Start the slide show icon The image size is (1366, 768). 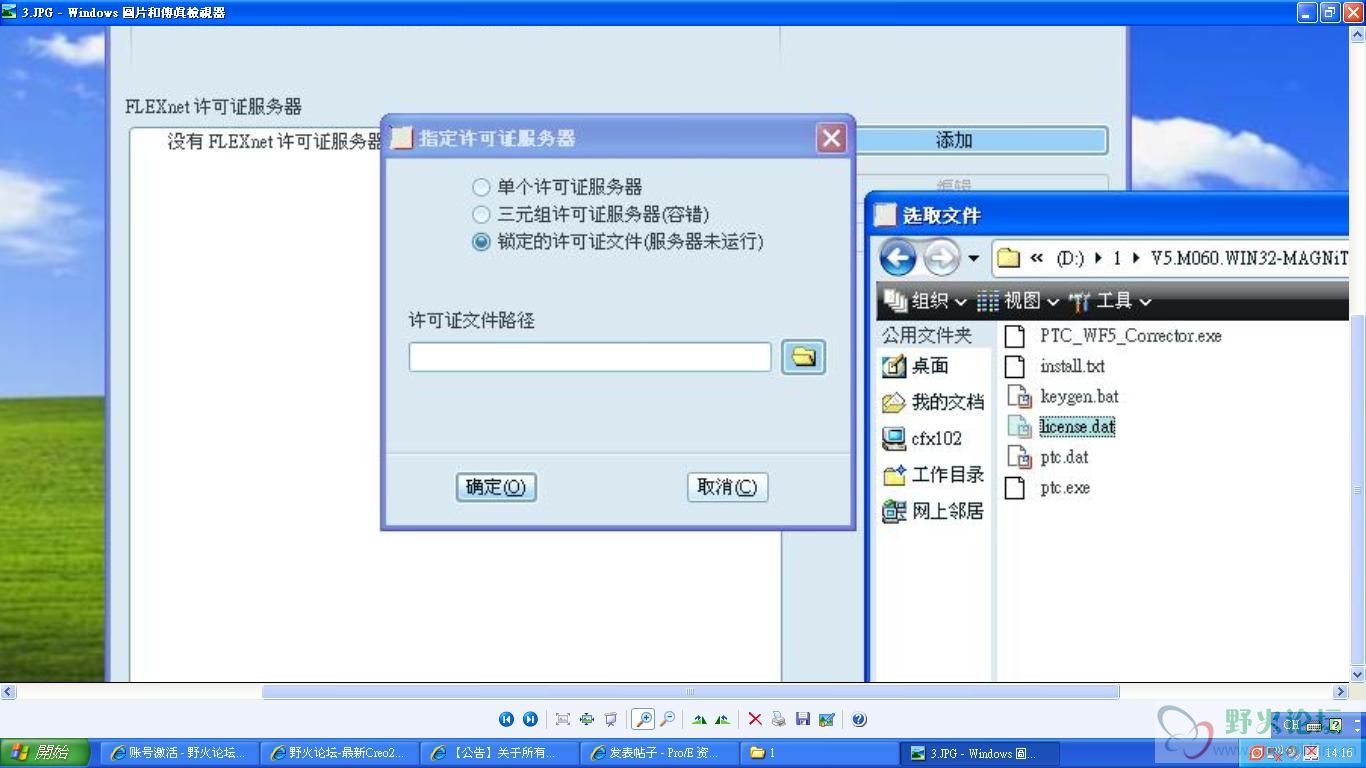tap(611, 719)
